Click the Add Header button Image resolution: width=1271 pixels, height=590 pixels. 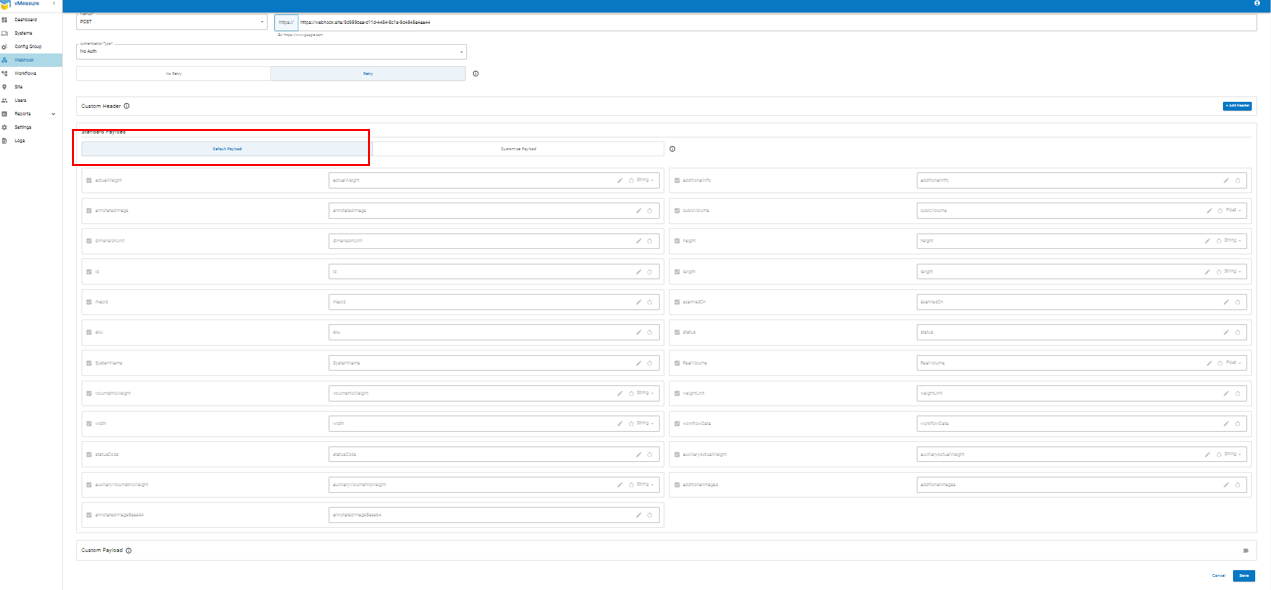pos(1236,106)
